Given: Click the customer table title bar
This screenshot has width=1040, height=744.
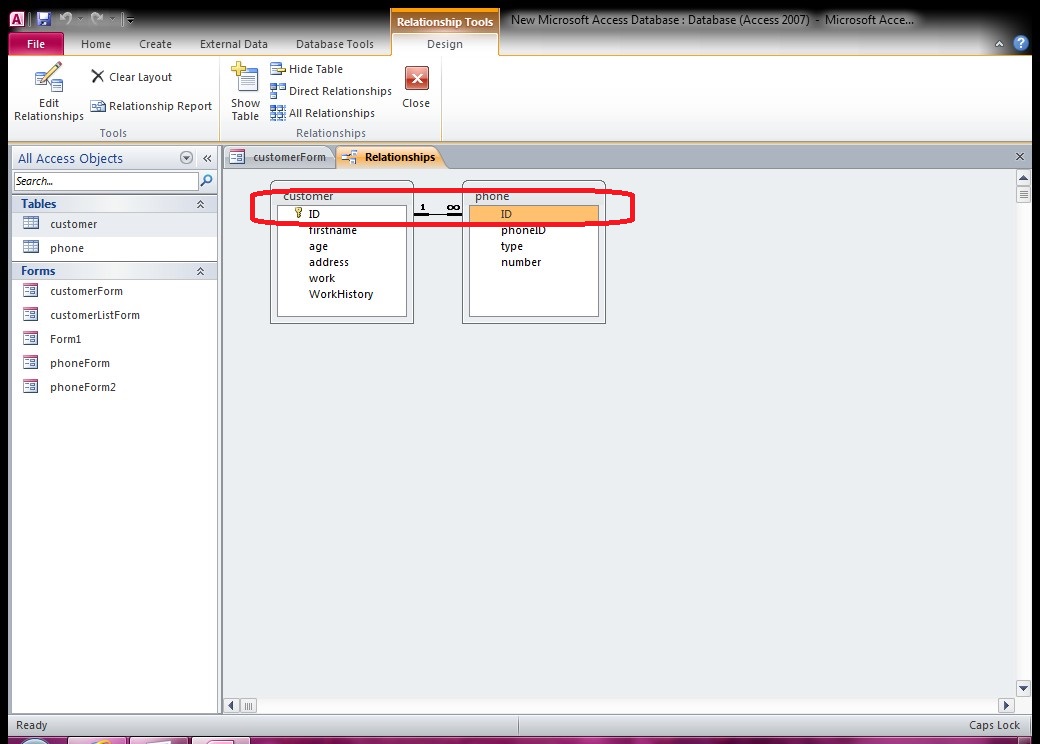Looking at the screenshot, I should tap(342, 196).
